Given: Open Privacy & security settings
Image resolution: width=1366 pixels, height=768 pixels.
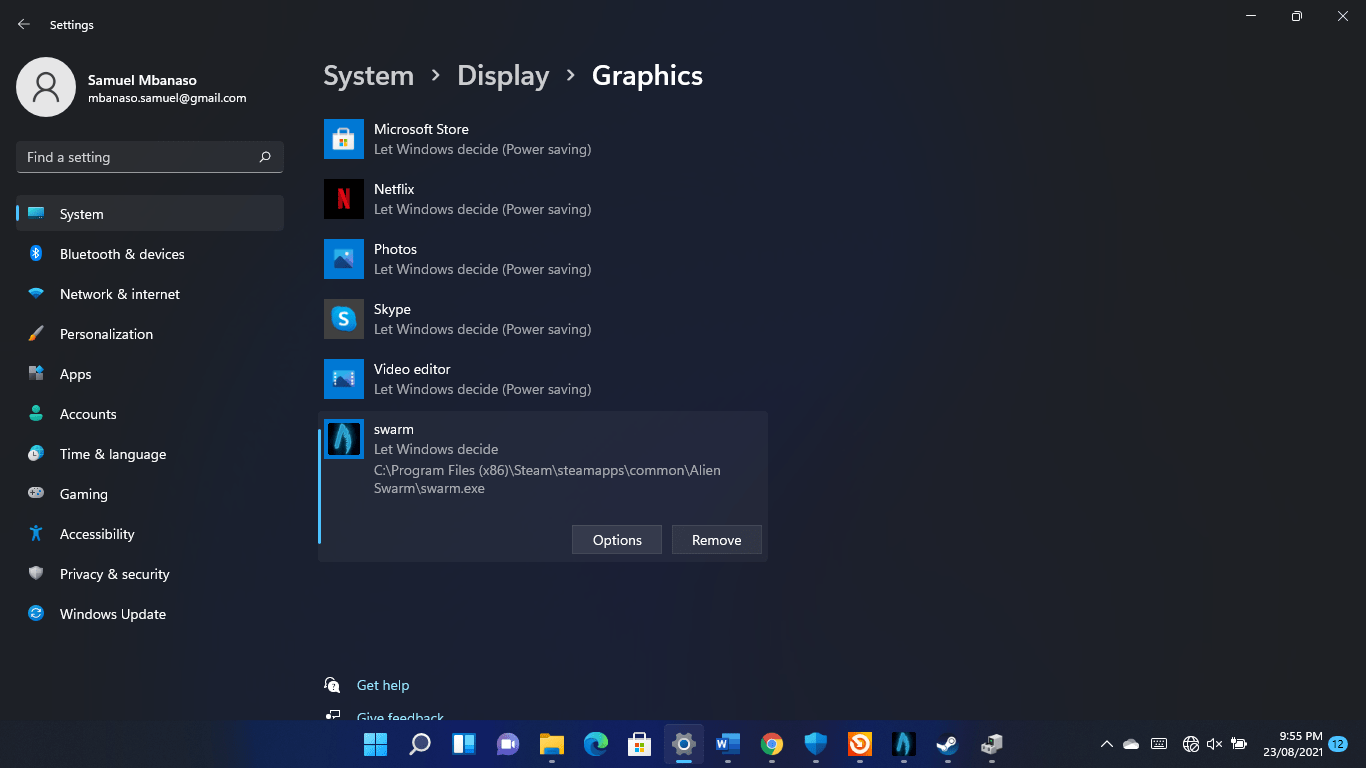Looking at the screenshot, I should click(150, 574).
